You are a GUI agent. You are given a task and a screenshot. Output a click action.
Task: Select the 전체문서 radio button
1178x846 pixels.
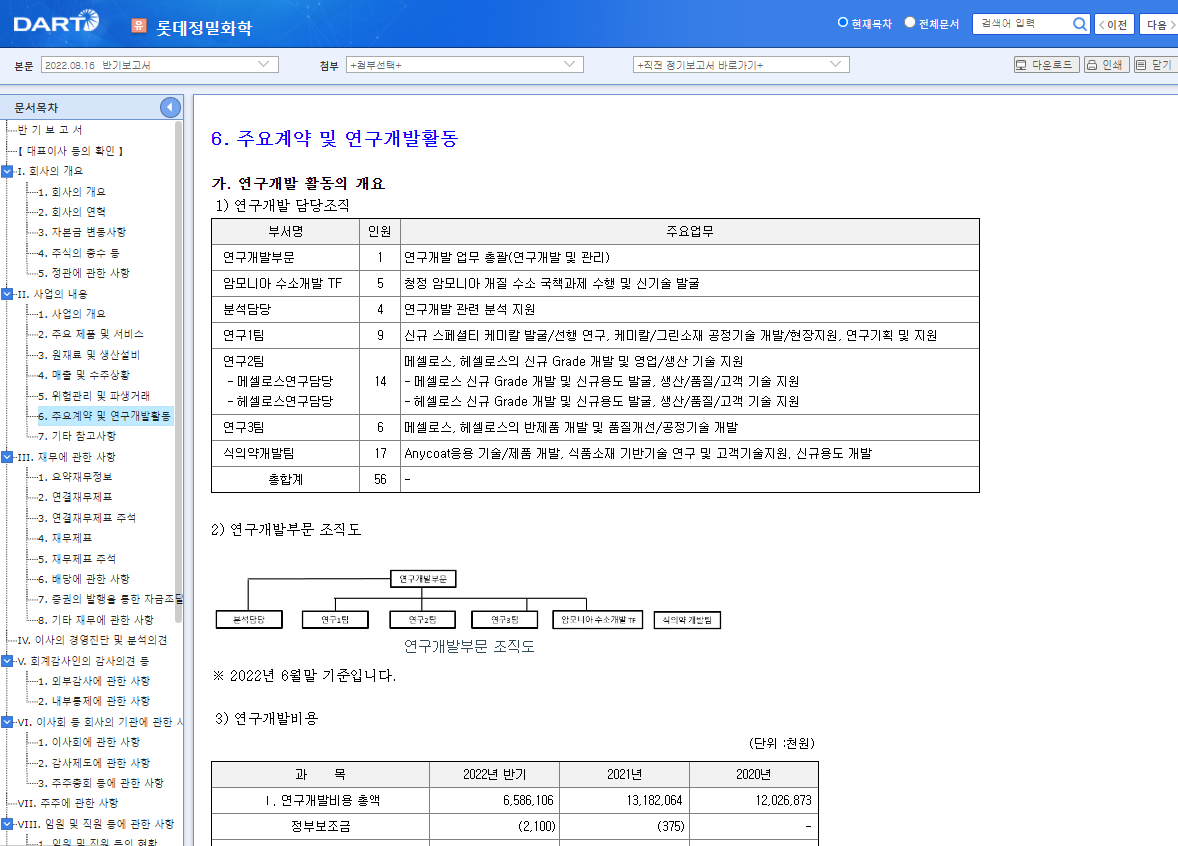(911, 22)
